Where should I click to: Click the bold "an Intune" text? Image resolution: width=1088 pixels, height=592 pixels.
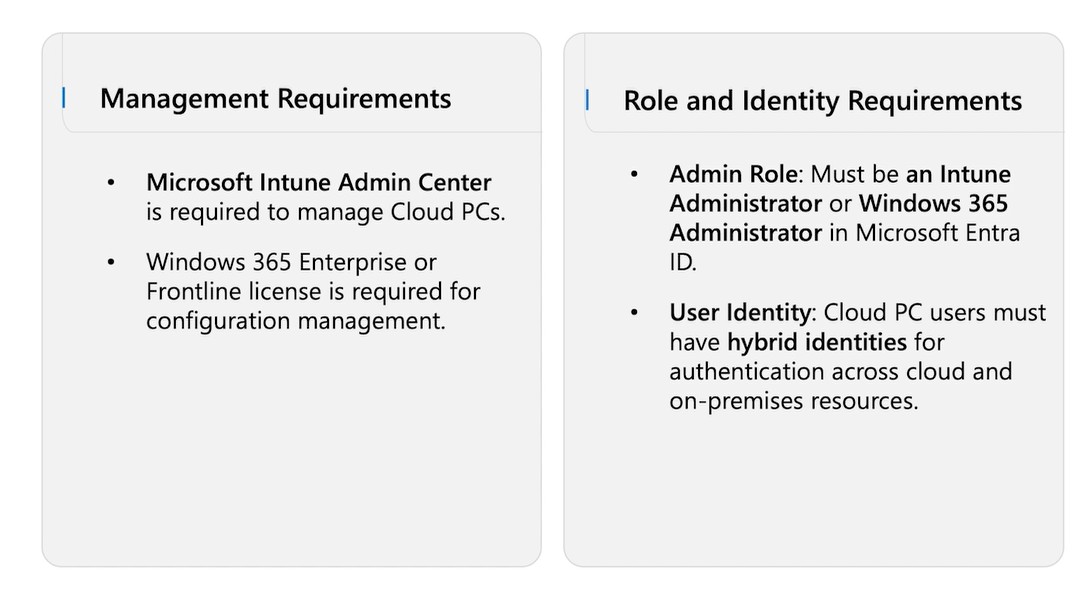tap(958, 174)
